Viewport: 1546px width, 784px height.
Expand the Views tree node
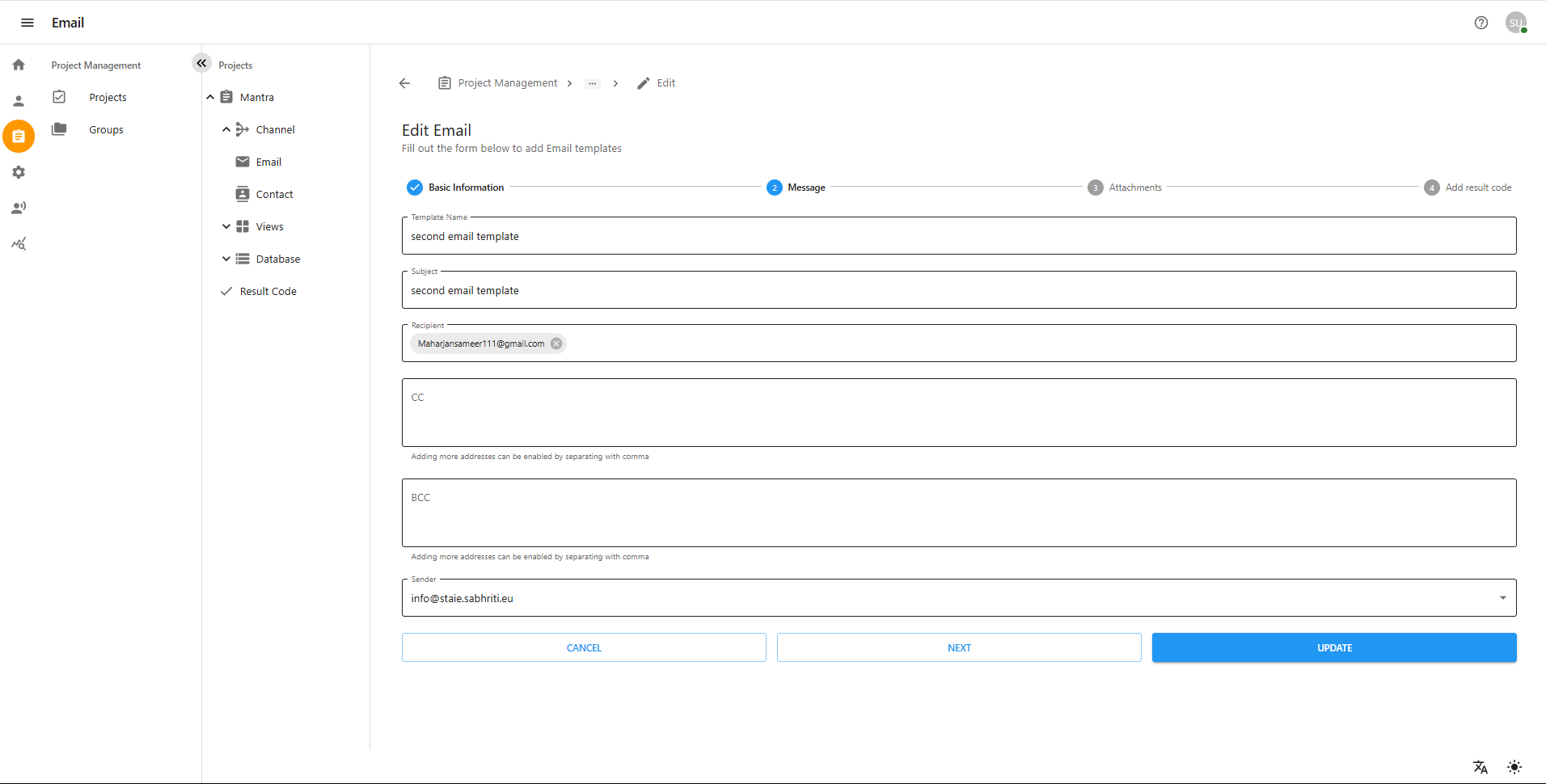[226, 226]
